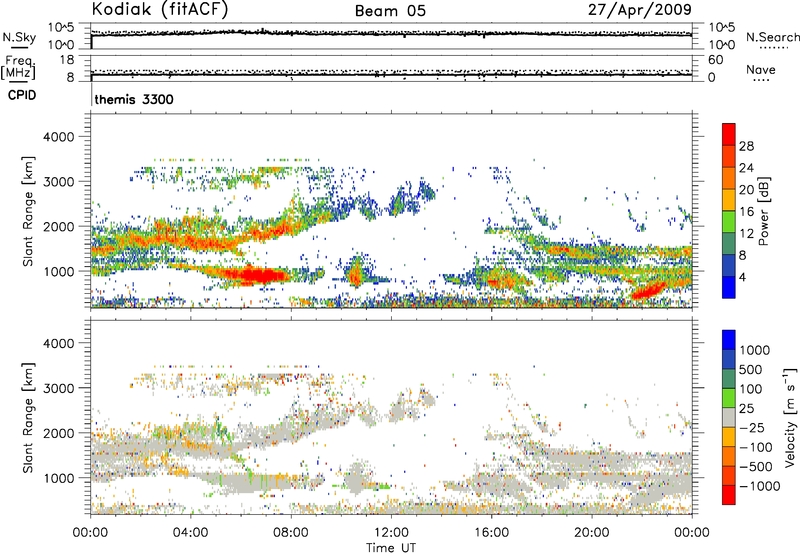Click the red top segment of Power colorbar
This screenshot has height=554, width=800.
tap(729, 134)
